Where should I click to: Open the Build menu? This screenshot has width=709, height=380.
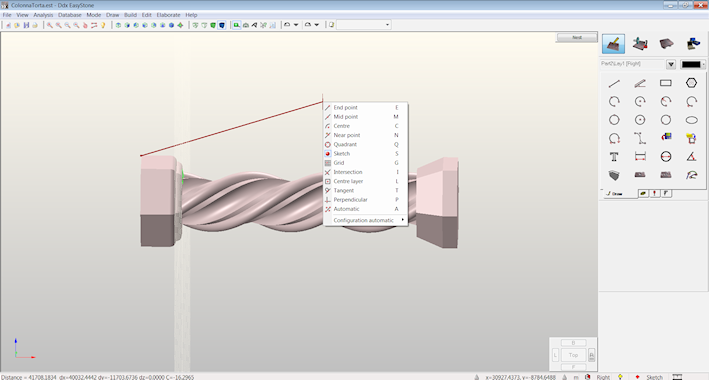[x=130, y=15]
